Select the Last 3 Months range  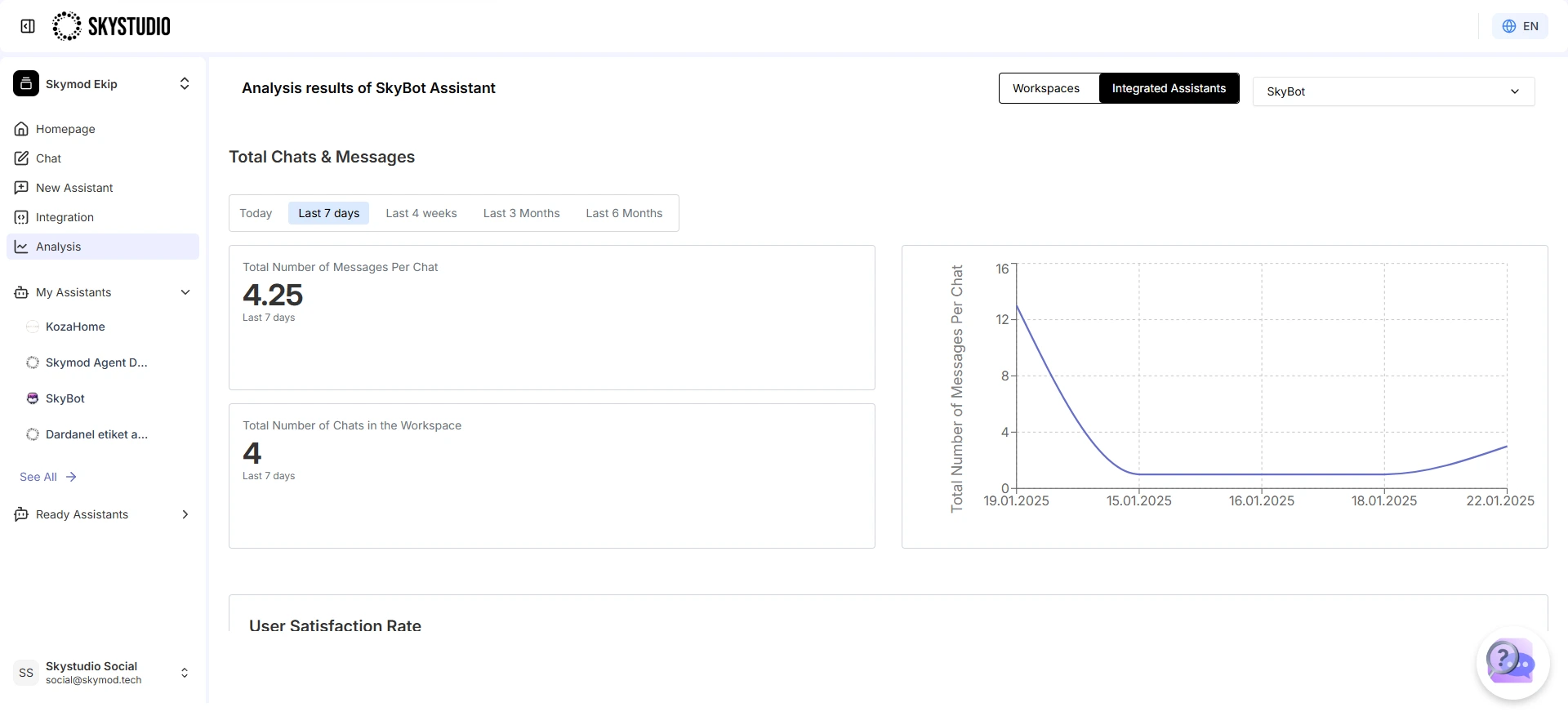(x=522, y=213)
